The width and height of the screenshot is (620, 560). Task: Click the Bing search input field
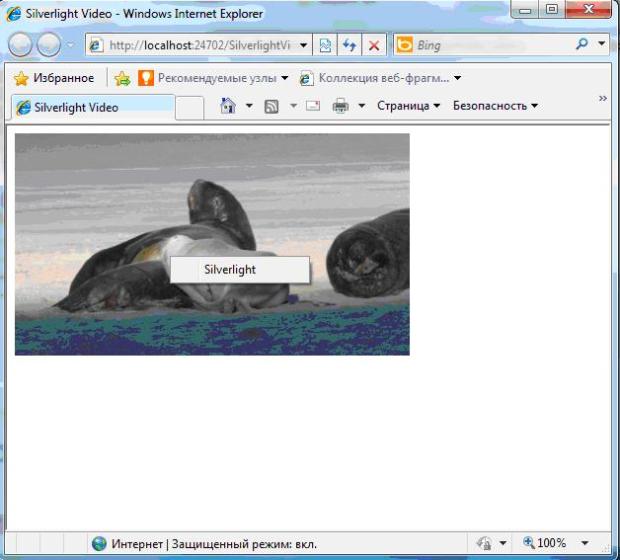point(490,46)
